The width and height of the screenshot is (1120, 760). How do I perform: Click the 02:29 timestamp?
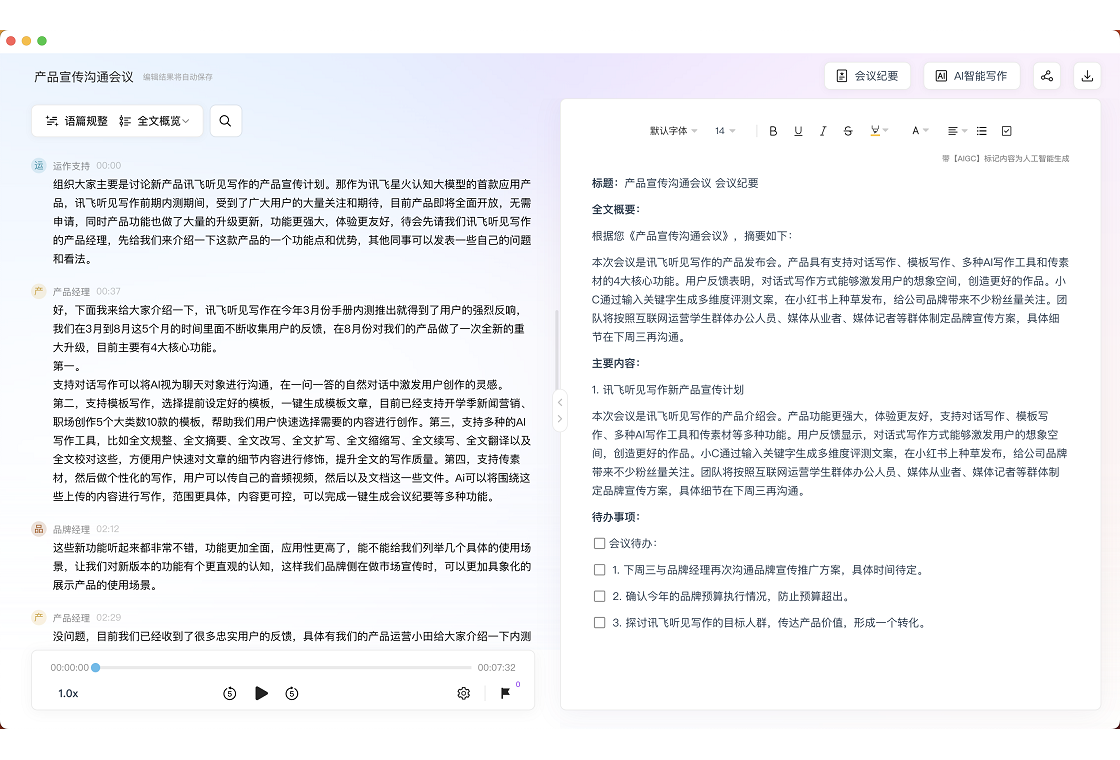point(109,618)
